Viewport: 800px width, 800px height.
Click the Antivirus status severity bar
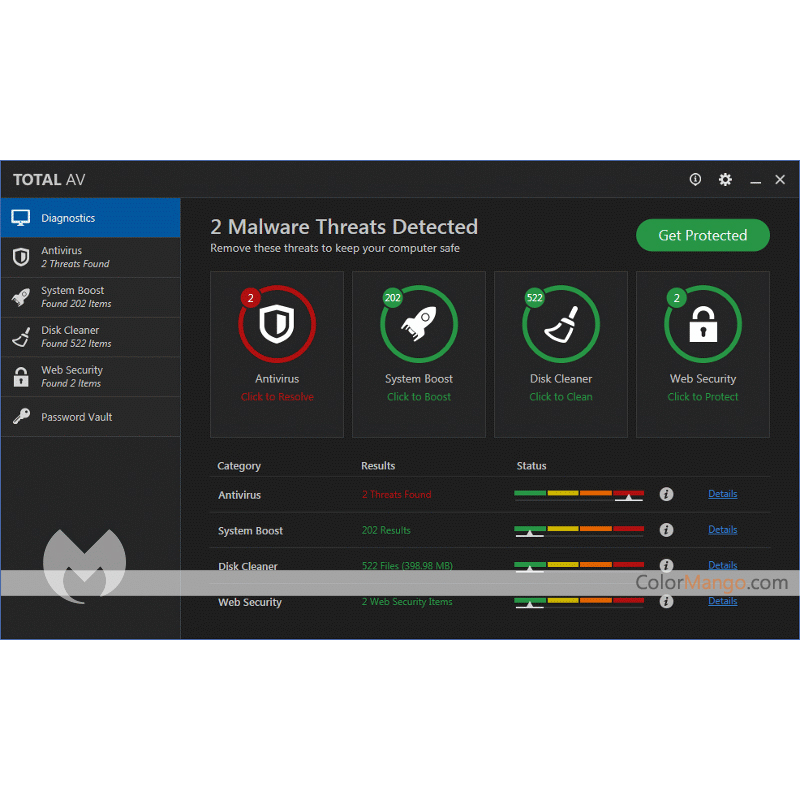579,495
